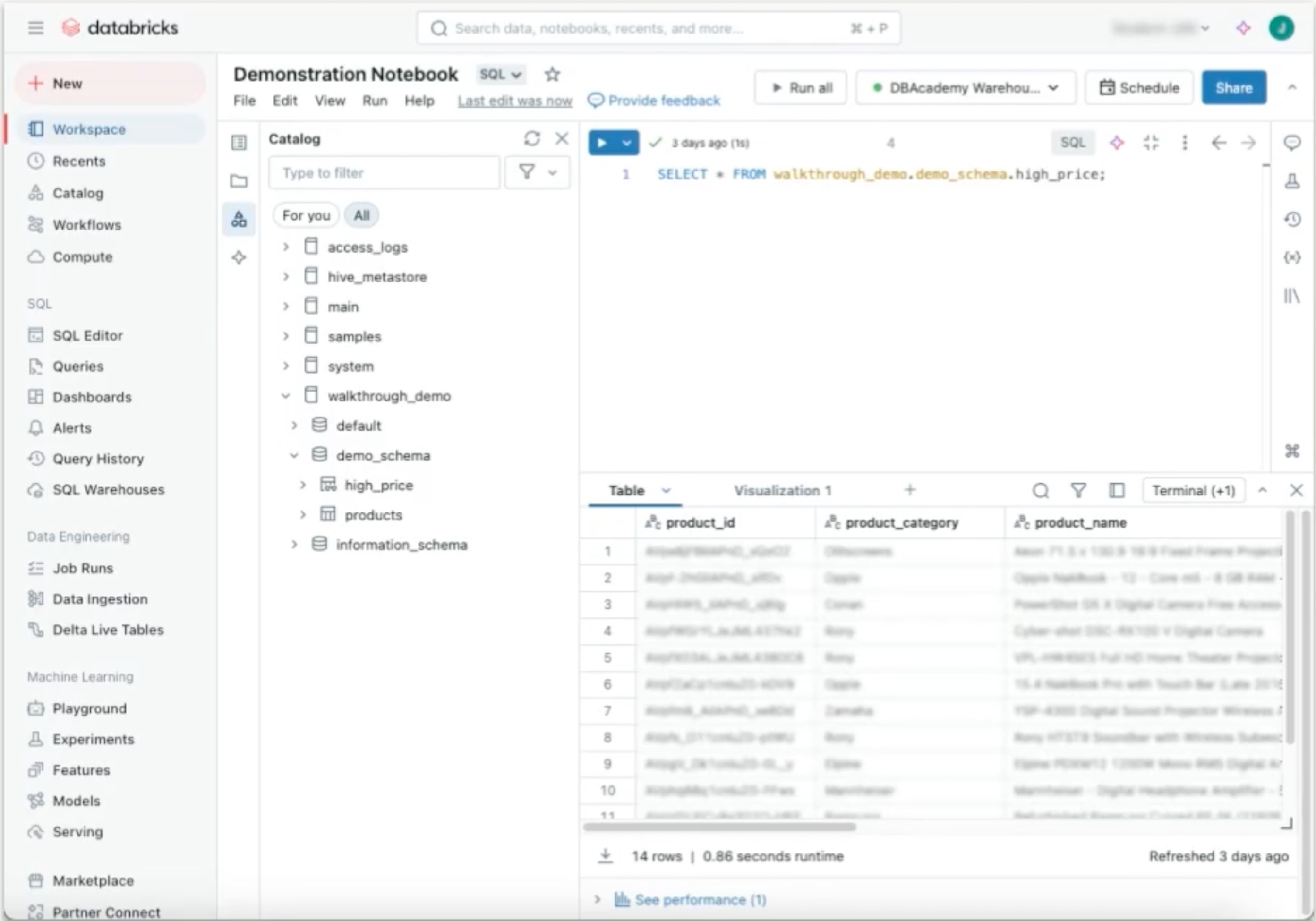Search within the results table
Image resolution: width=1316 pixels, height=921 pixels.
pos(1041,491)
